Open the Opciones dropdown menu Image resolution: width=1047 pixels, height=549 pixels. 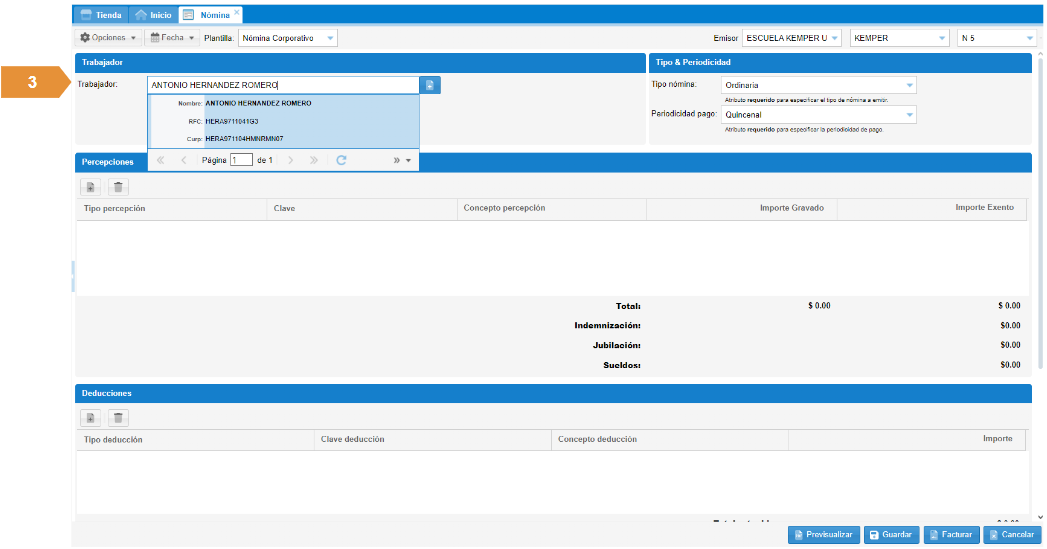click(x=107, y=38)
